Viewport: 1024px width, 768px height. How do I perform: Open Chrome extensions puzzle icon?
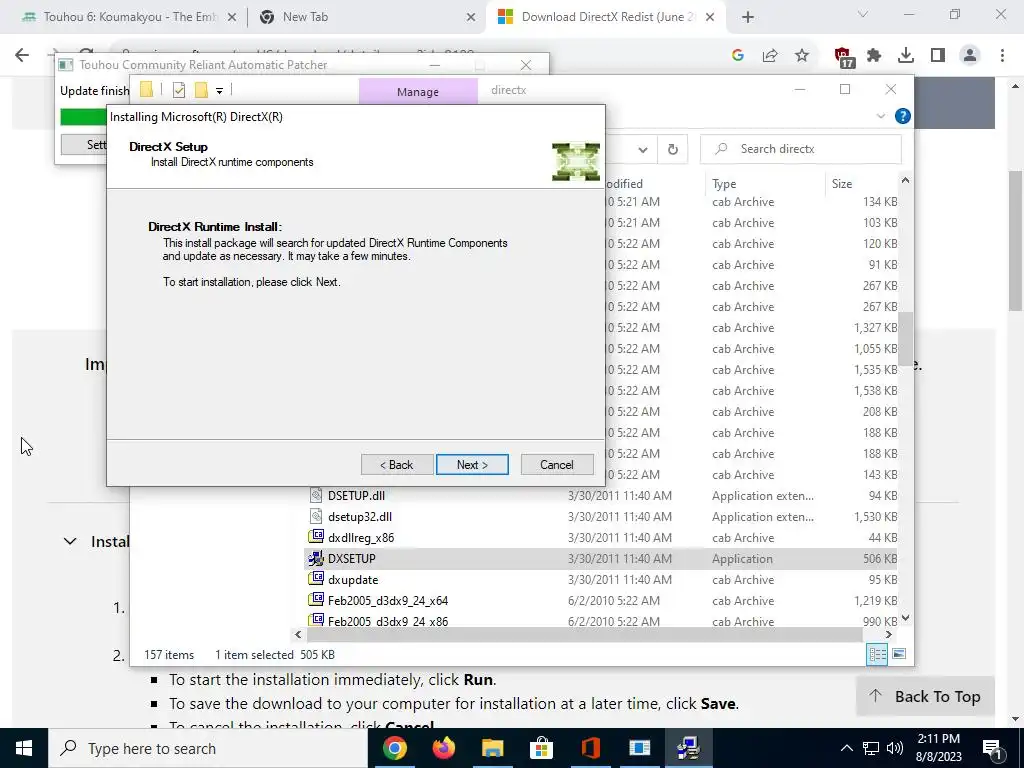click(x=874, y=56)
